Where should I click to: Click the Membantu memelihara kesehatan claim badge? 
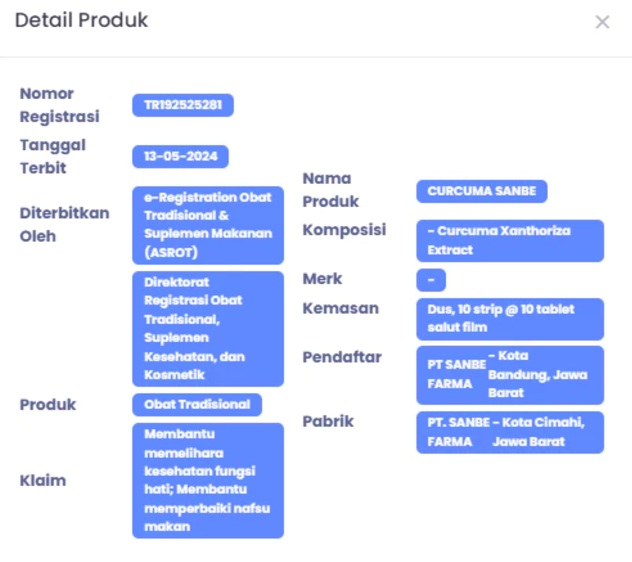pos(208,480)
